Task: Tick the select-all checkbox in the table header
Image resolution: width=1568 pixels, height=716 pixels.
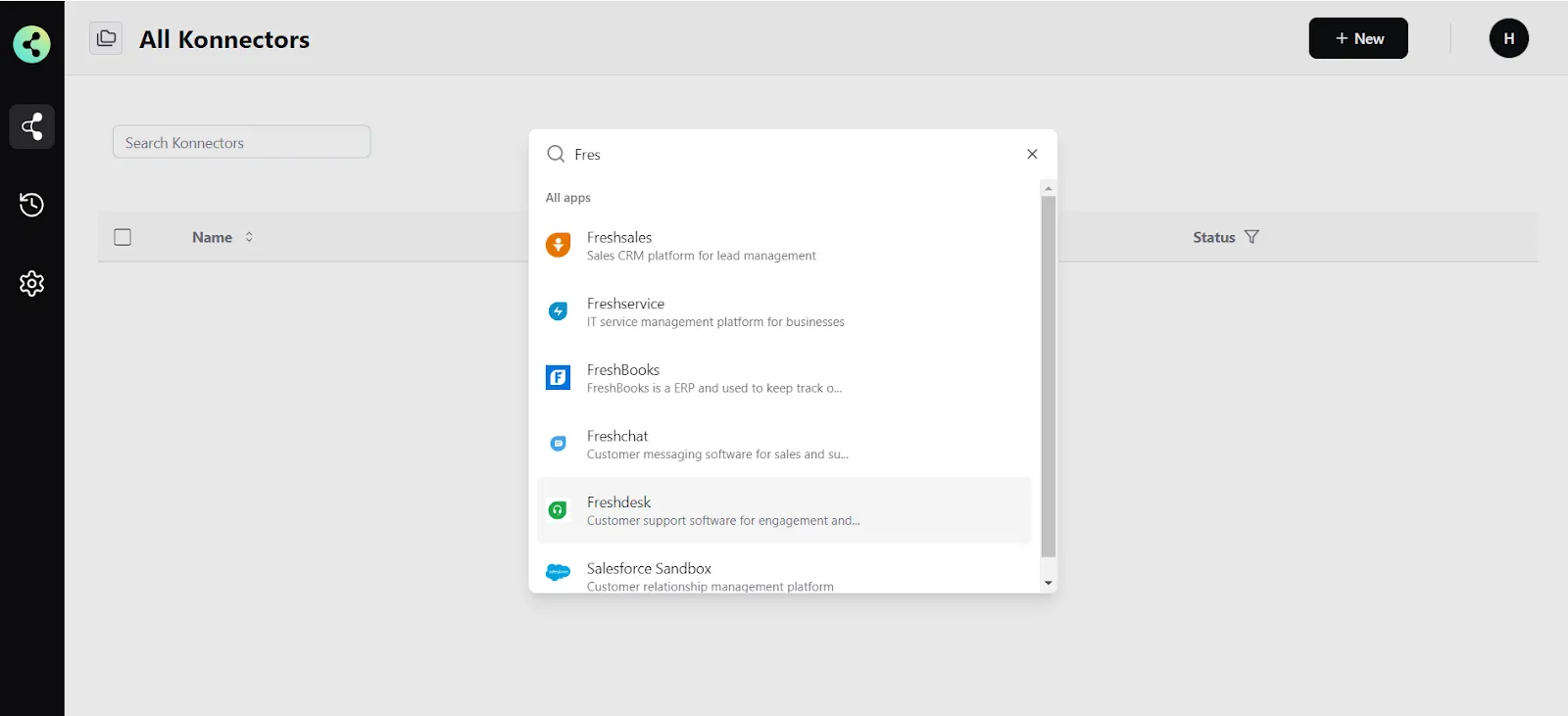Action: (x=122, y=237)
